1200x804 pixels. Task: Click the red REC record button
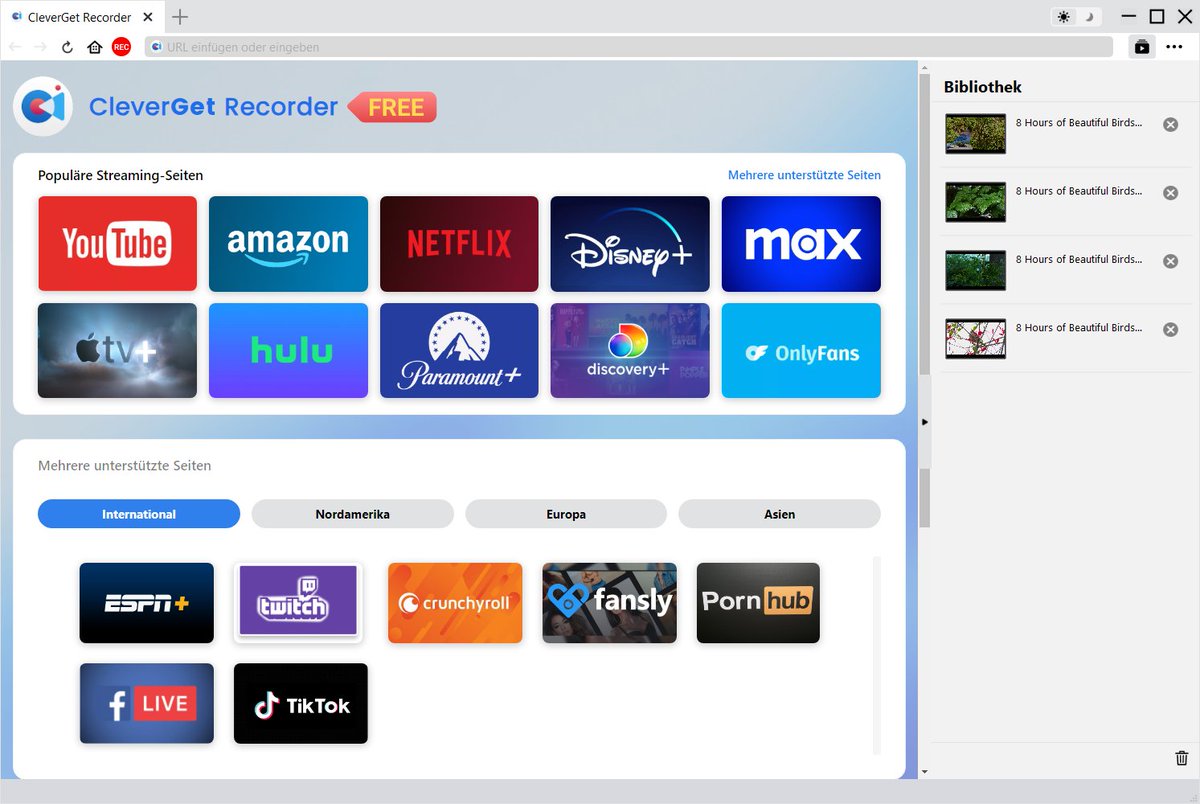pyautogui.click(x=121, y=47)
